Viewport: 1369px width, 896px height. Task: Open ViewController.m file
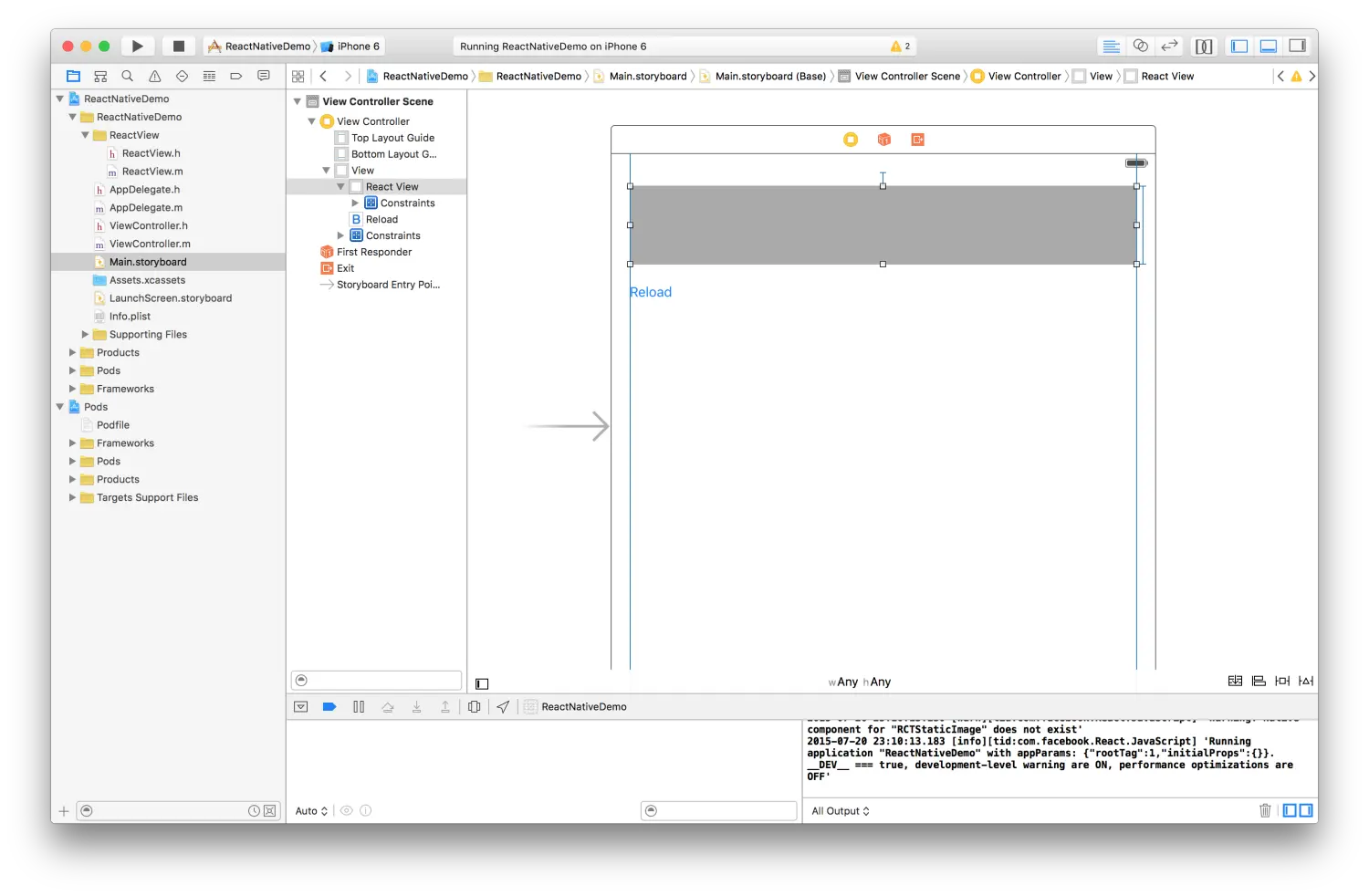tap(141, 244)
